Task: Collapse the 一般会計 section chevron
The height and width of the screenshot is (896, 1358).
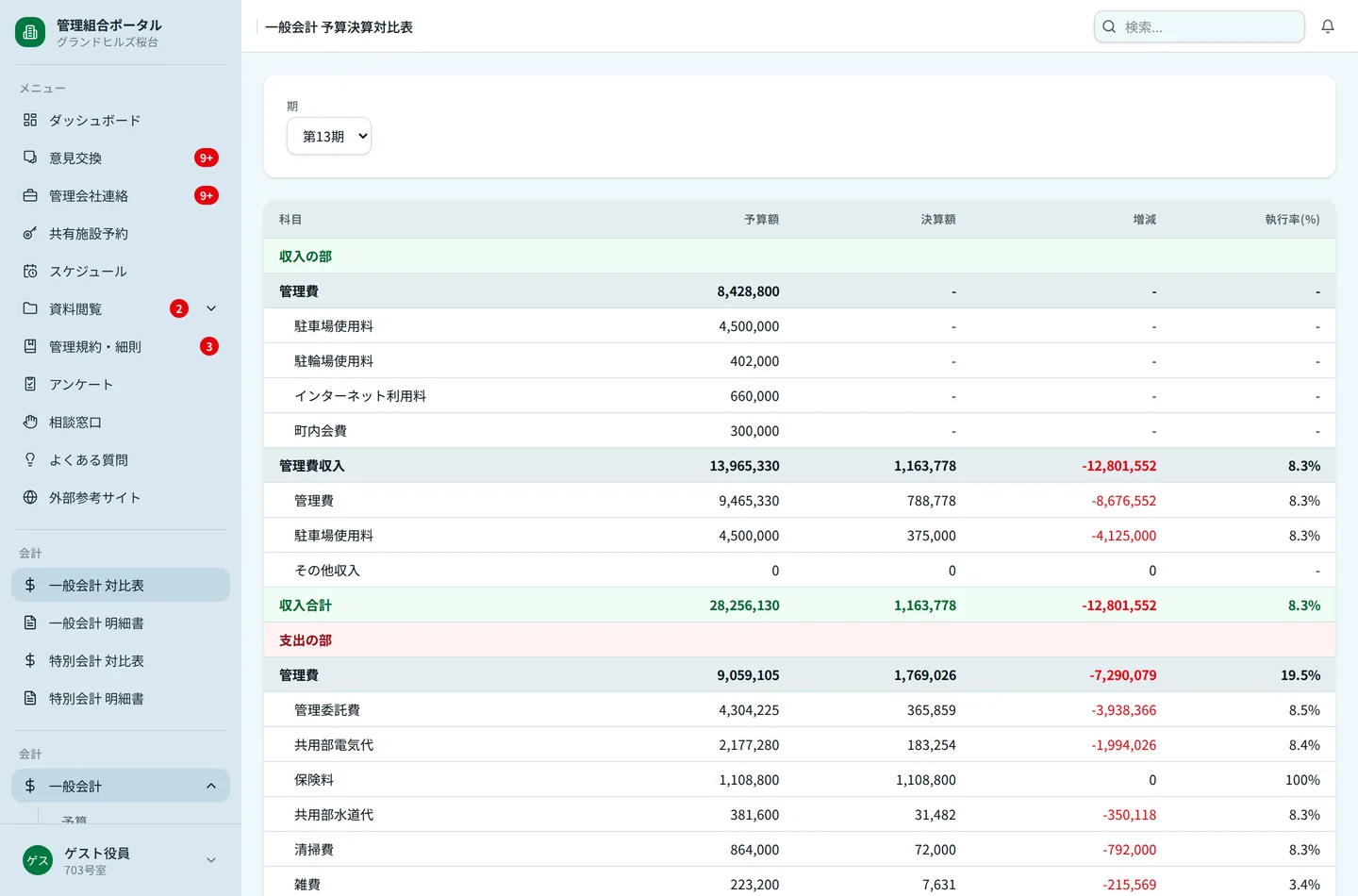Action: (x=211, y=786)
